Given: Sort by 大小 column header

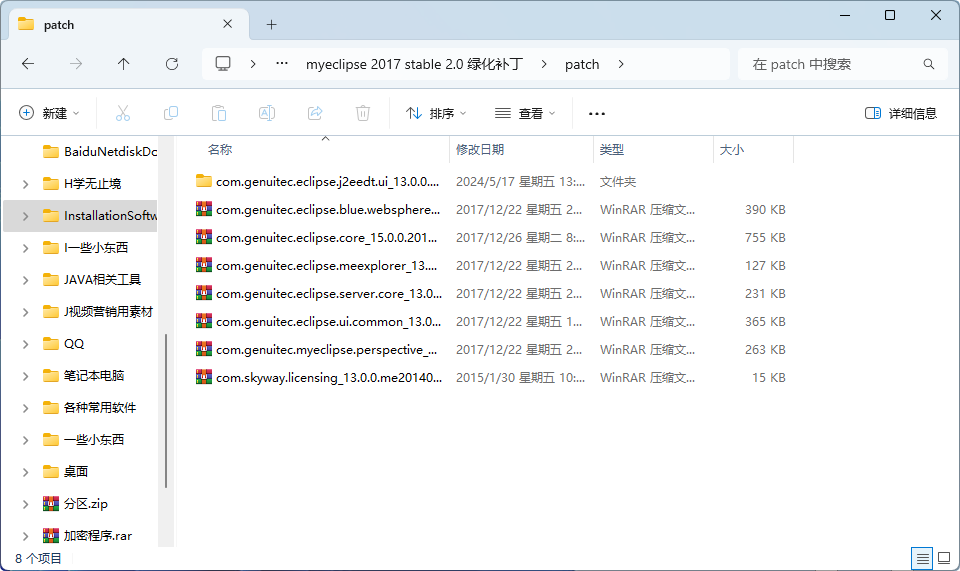Looking at the screenshot, I should [732, 150].
